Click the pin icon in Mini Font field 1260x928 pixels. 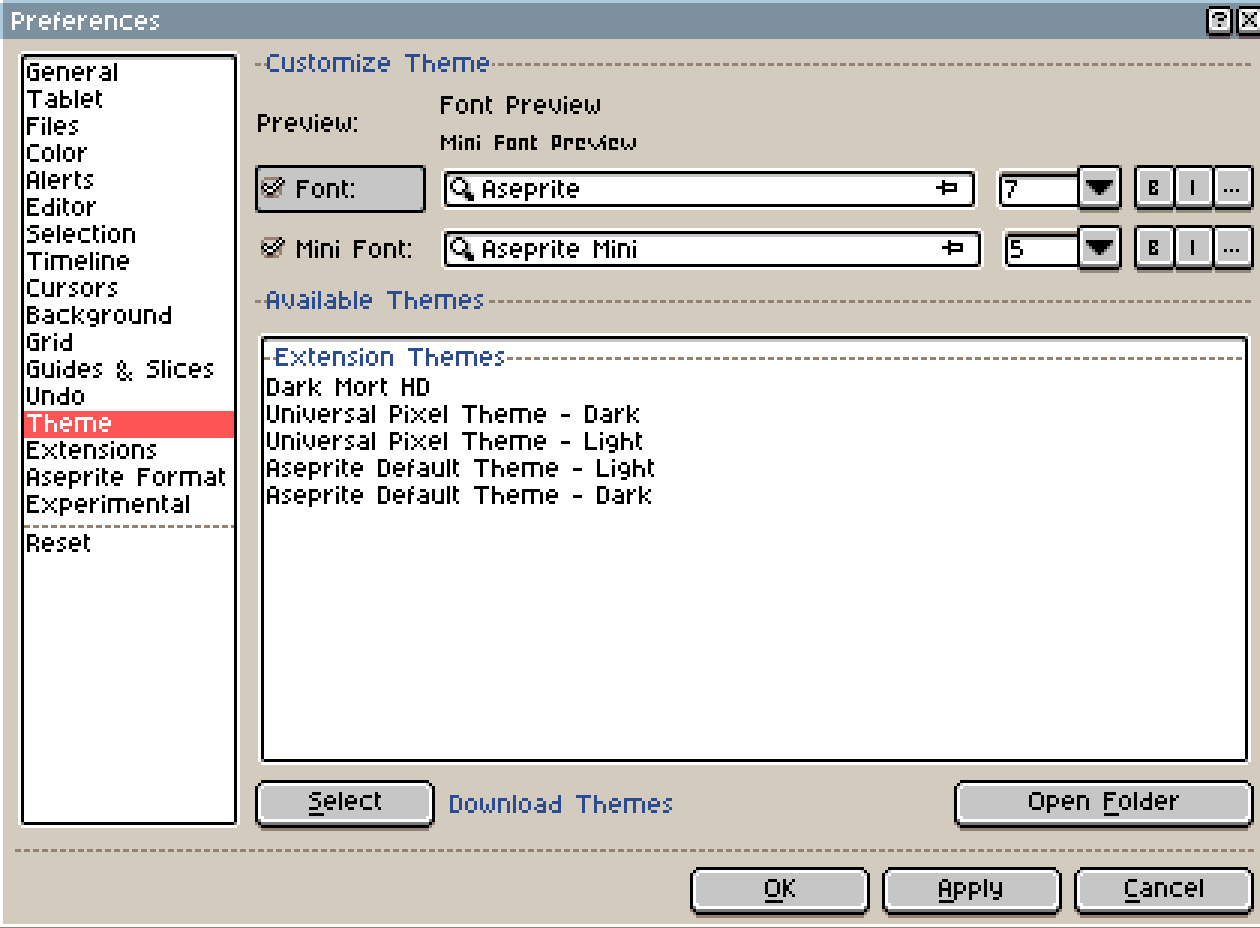[x=953, y=248]
